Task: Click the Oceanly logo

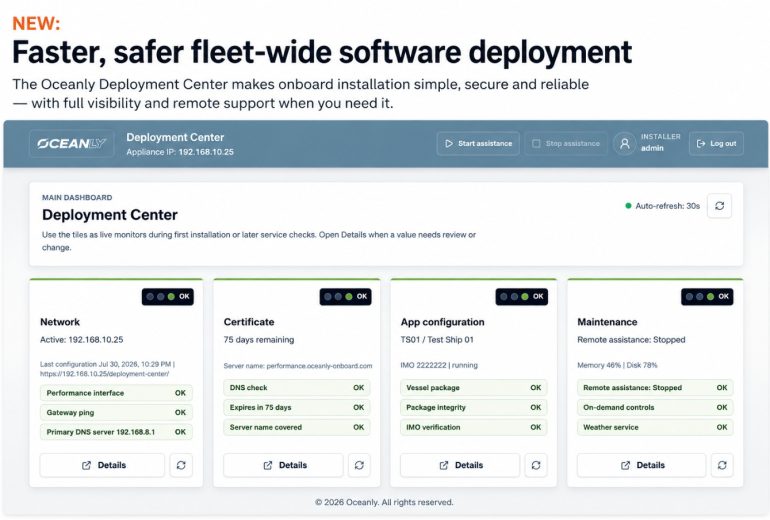Action: (72, 143)
